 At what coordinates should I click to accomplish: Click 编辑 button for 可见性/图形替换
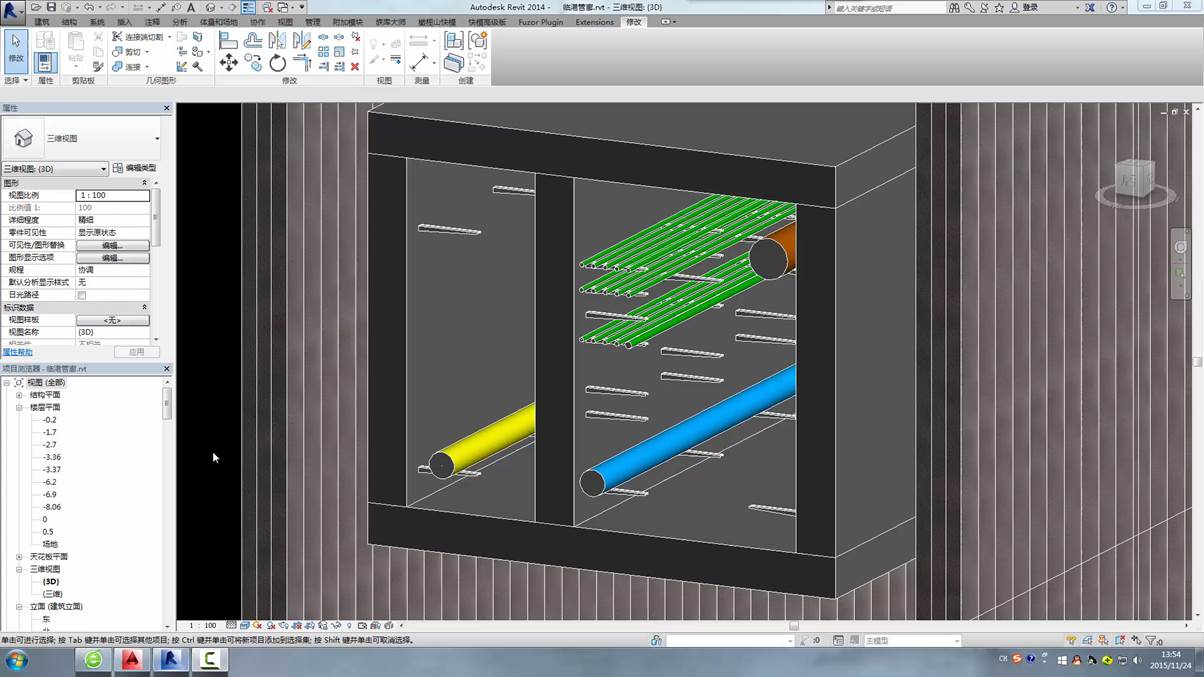pyautogui.click(x=112, y=245)
